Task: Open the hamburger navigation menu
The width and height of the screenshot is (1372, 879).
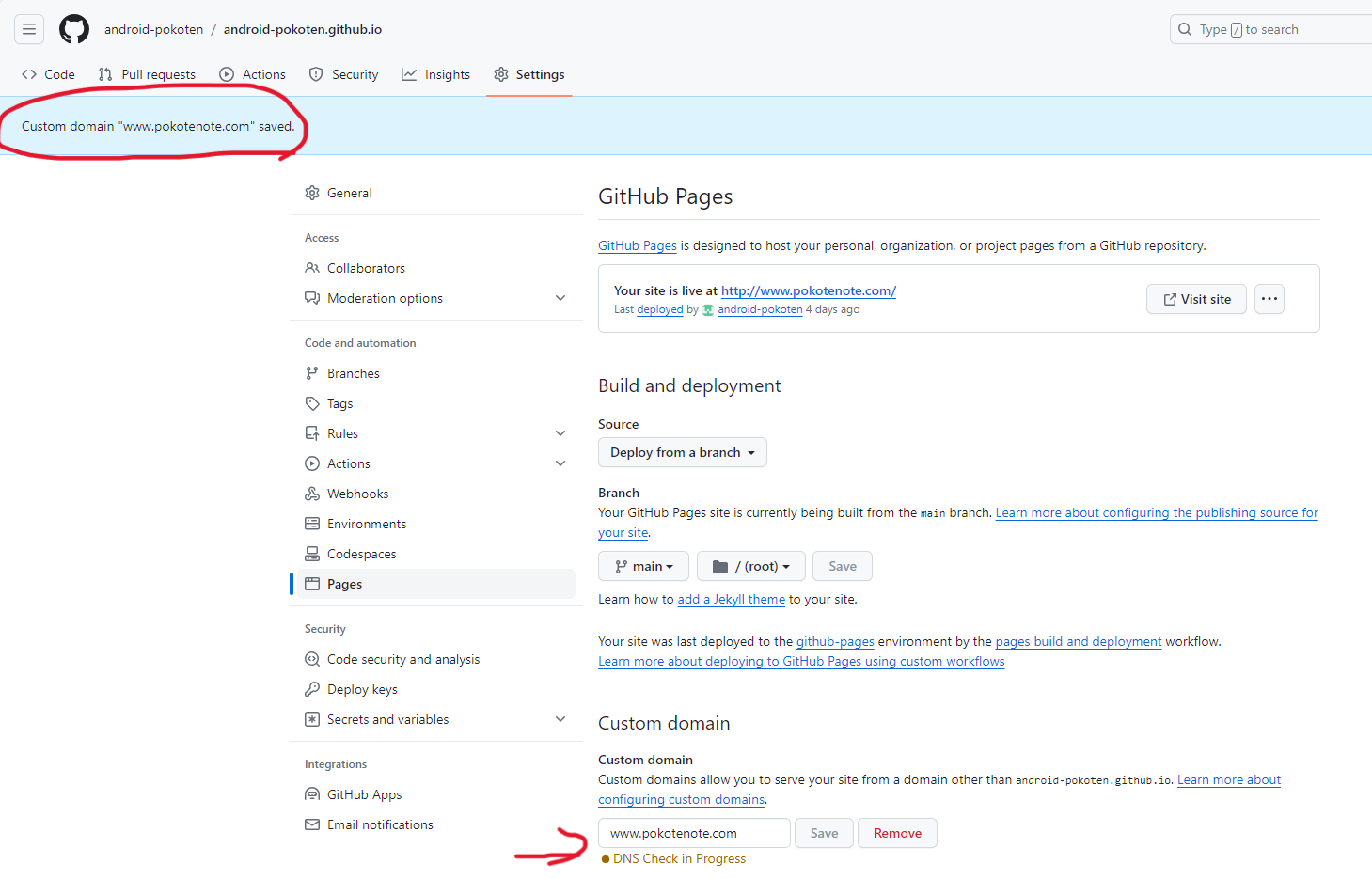Action: point(29,29)
